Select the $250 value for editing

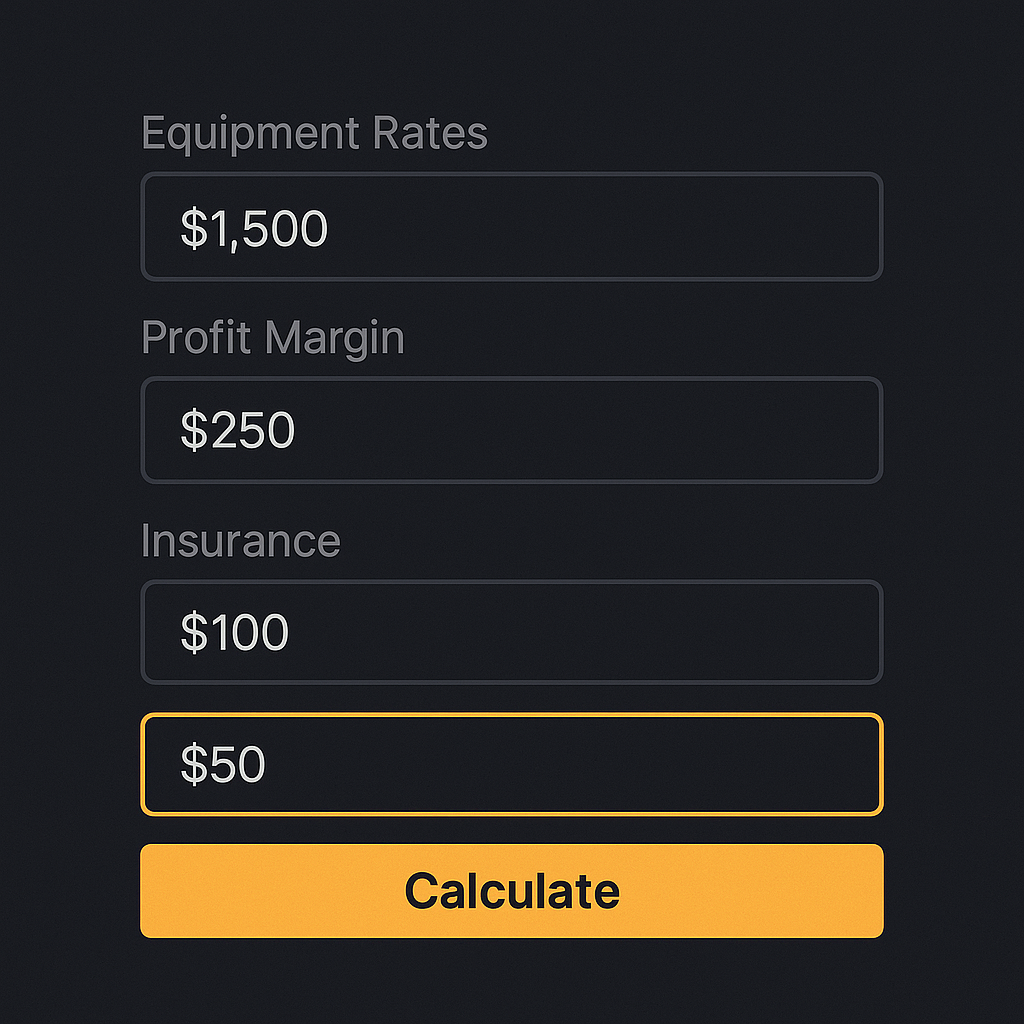click(x=238, y=430)
